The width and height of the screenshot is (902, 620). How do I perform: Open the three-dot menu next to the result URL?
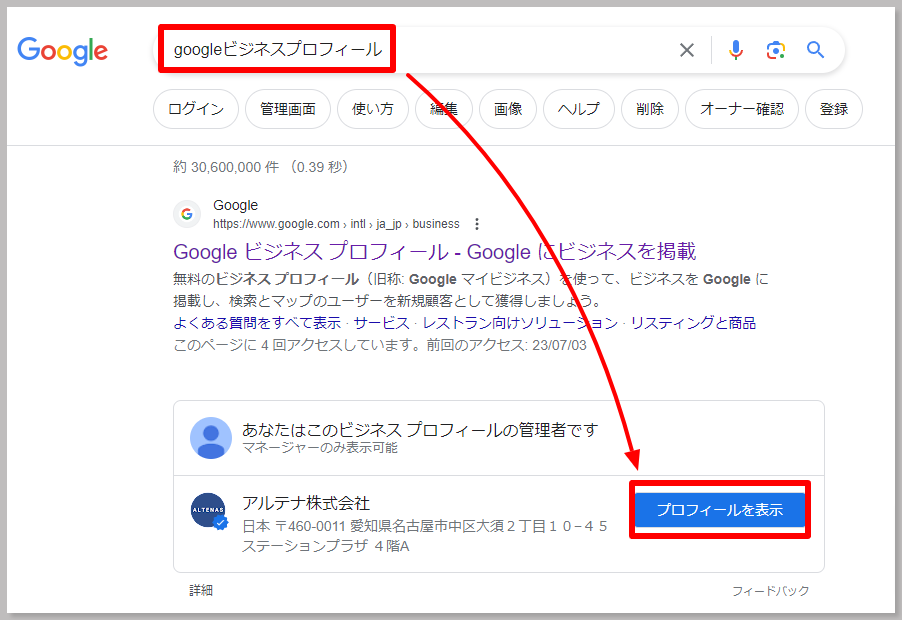pos(477,224)
